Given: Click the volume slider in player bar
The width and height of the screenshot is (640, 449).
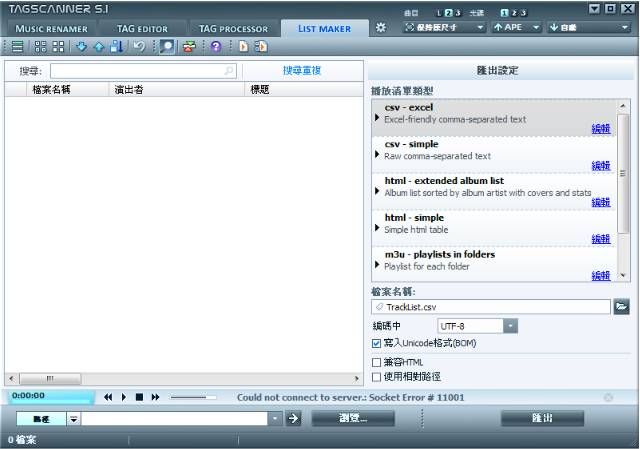Looking at the screenshot, I should [x=193, y=397].
